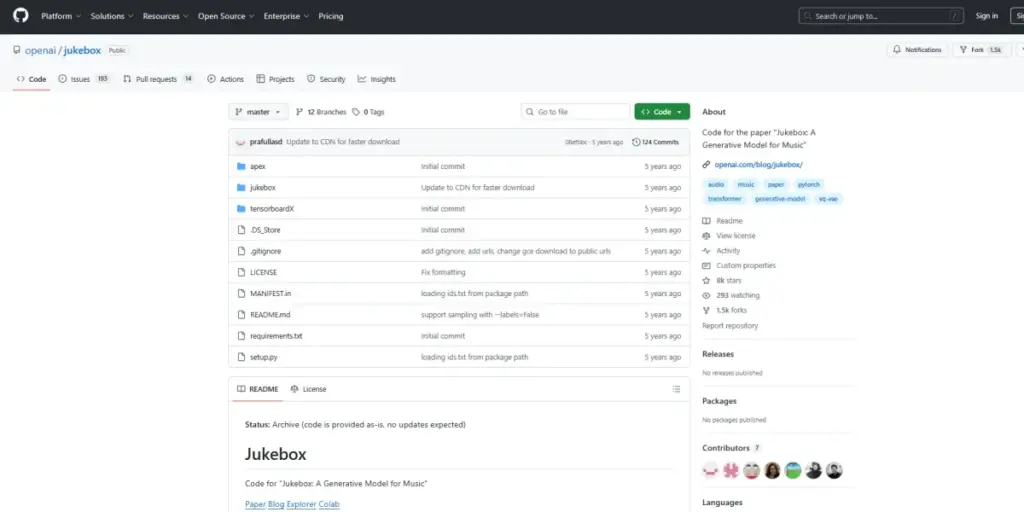Click the generative-model topic tag
Image resolution: width=1024 pixels, height=512 pixels.
click(779, 199)
